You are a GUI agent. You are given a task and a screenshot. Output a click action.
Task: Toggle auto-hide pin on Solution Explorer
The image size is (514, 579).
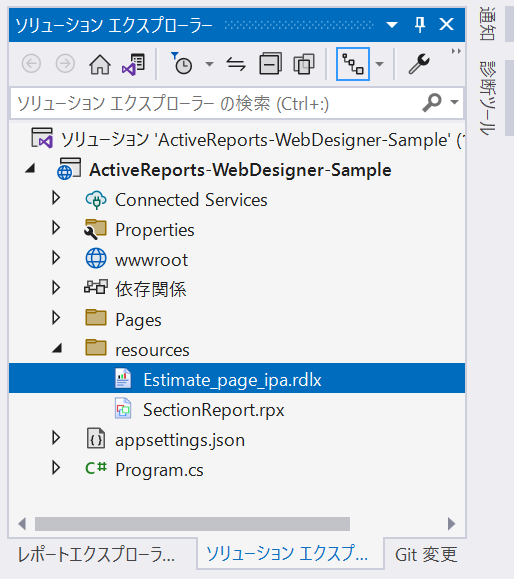[420, 25]
